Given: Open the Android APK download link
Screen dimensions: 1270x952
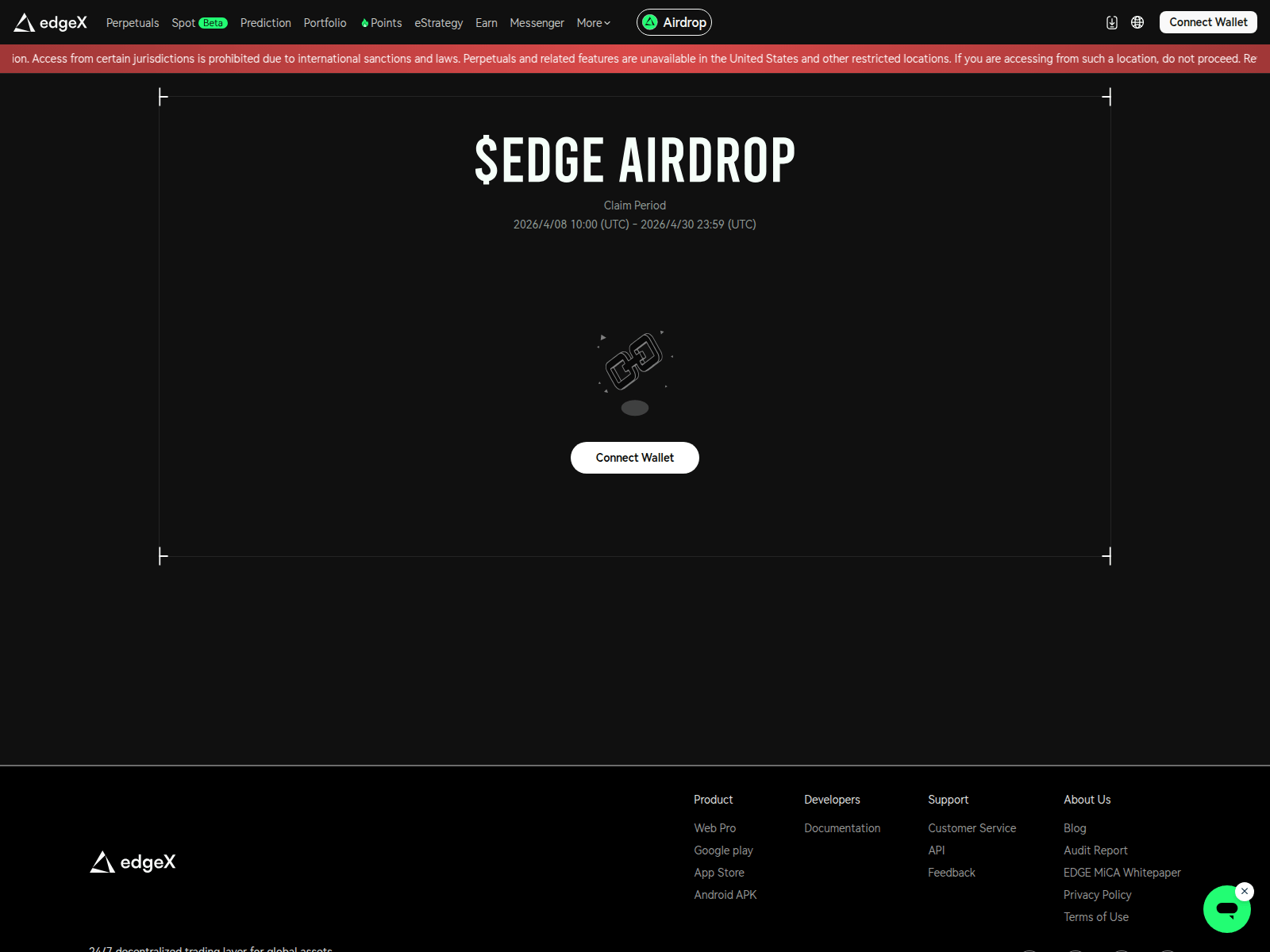Looking at the screenshot, I should (725, 895).
